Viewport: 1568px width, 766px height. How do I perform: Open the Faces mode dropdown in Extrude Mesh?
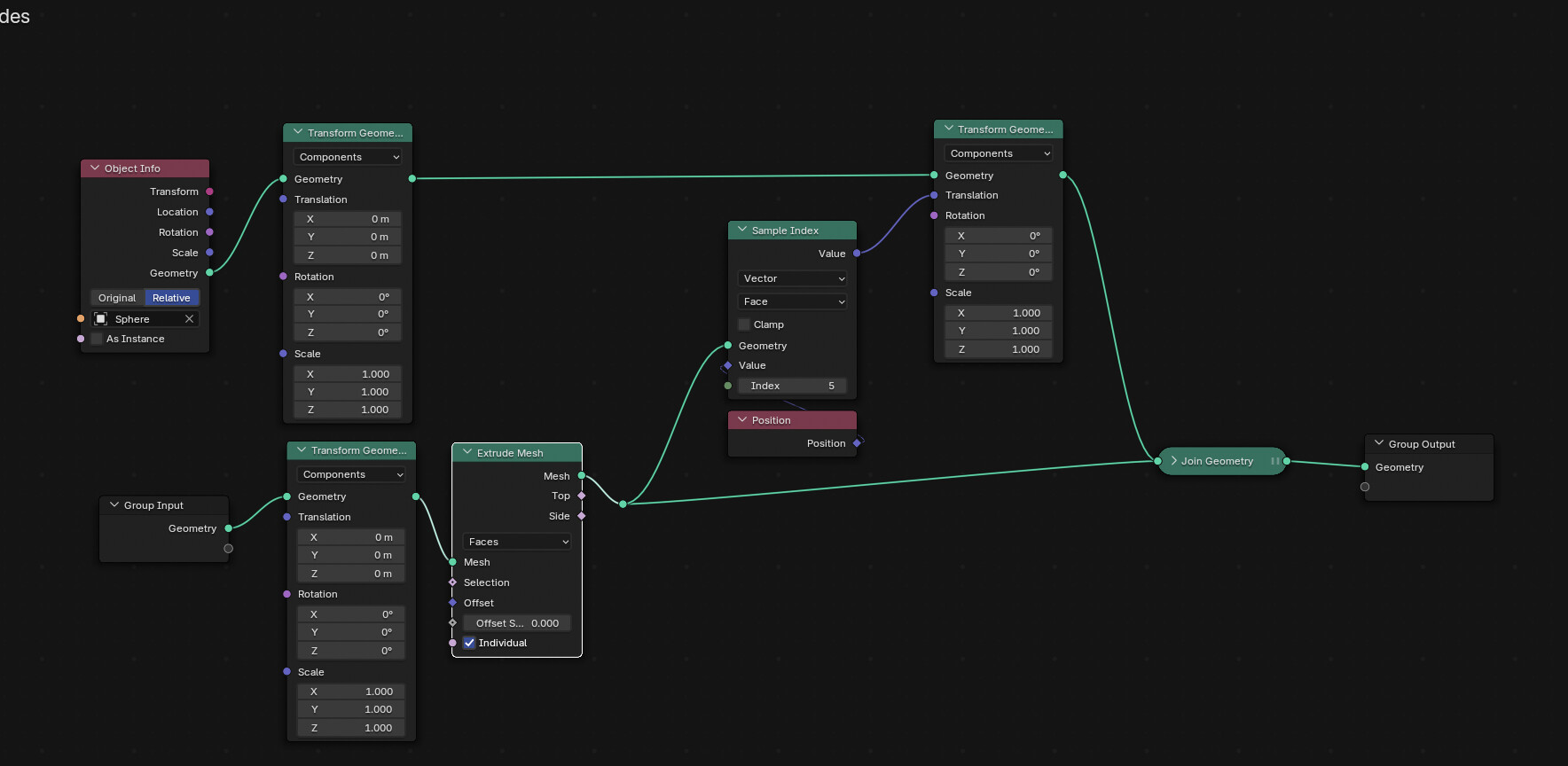pyautogui.click(x=517, y=542)
